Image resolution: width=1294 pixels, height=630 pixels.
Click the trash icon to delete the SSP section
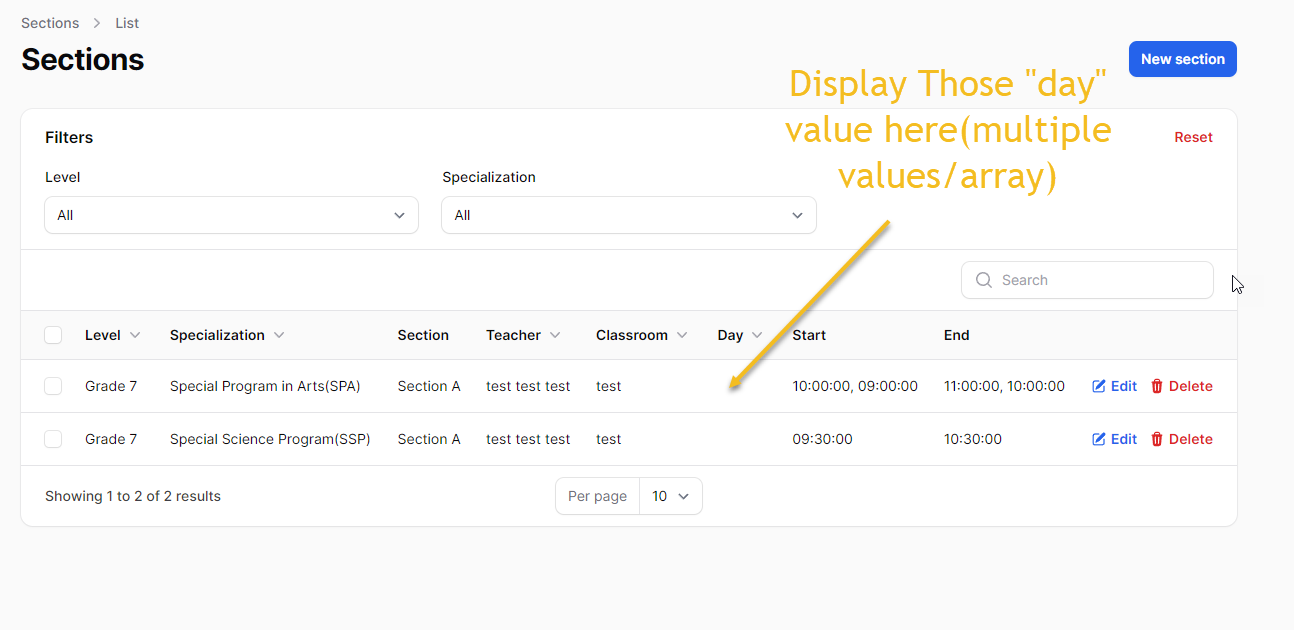click(1159, 438)
